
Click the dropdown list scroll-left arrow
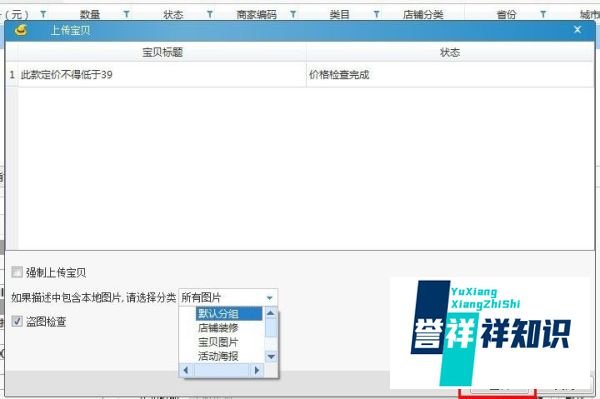(x=186, y=370)
